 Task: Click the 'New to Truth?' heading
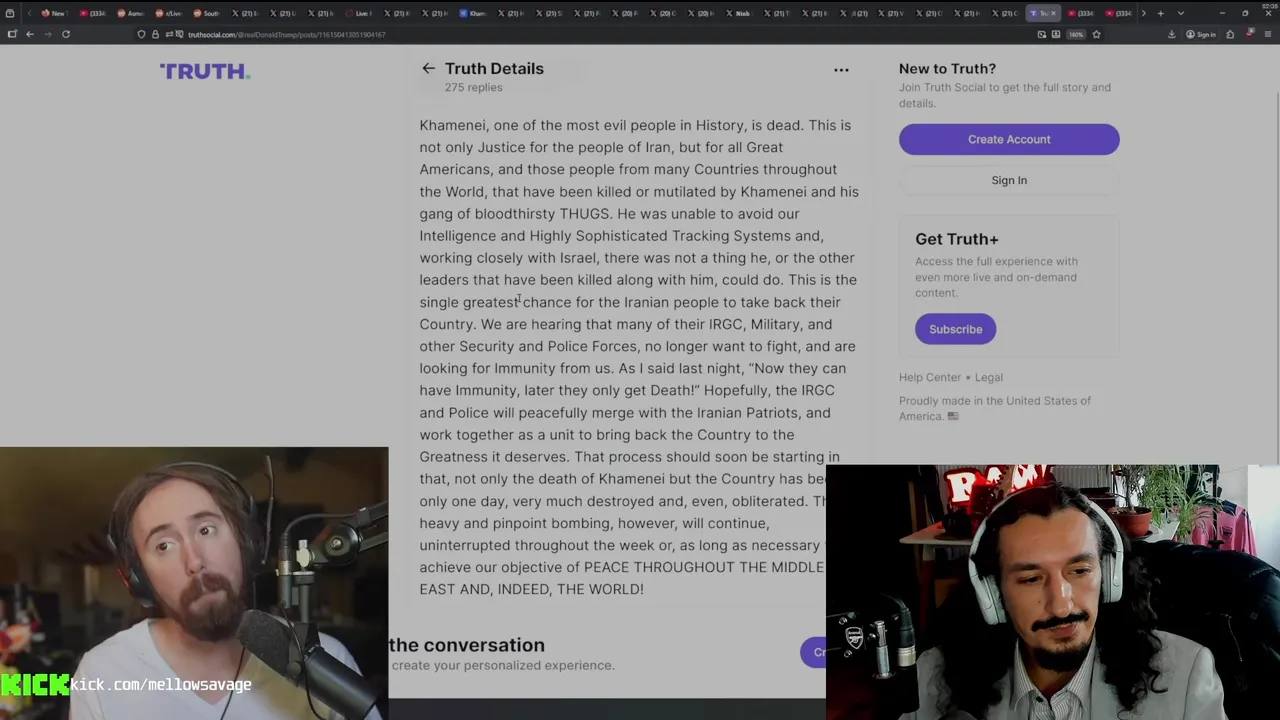click(x=947, y=68)
